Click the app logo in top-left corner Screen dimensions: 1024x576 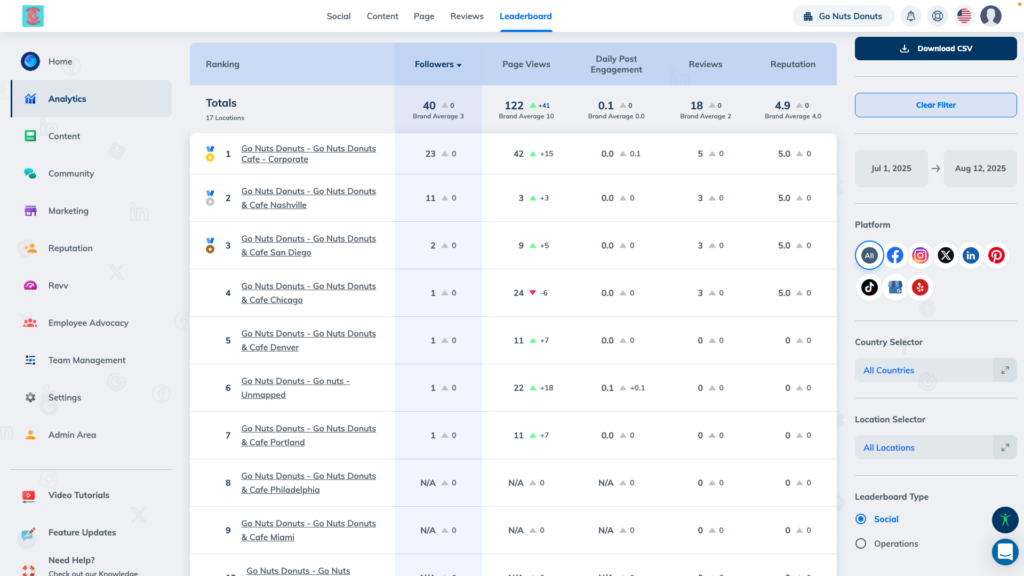coord(33,16)
